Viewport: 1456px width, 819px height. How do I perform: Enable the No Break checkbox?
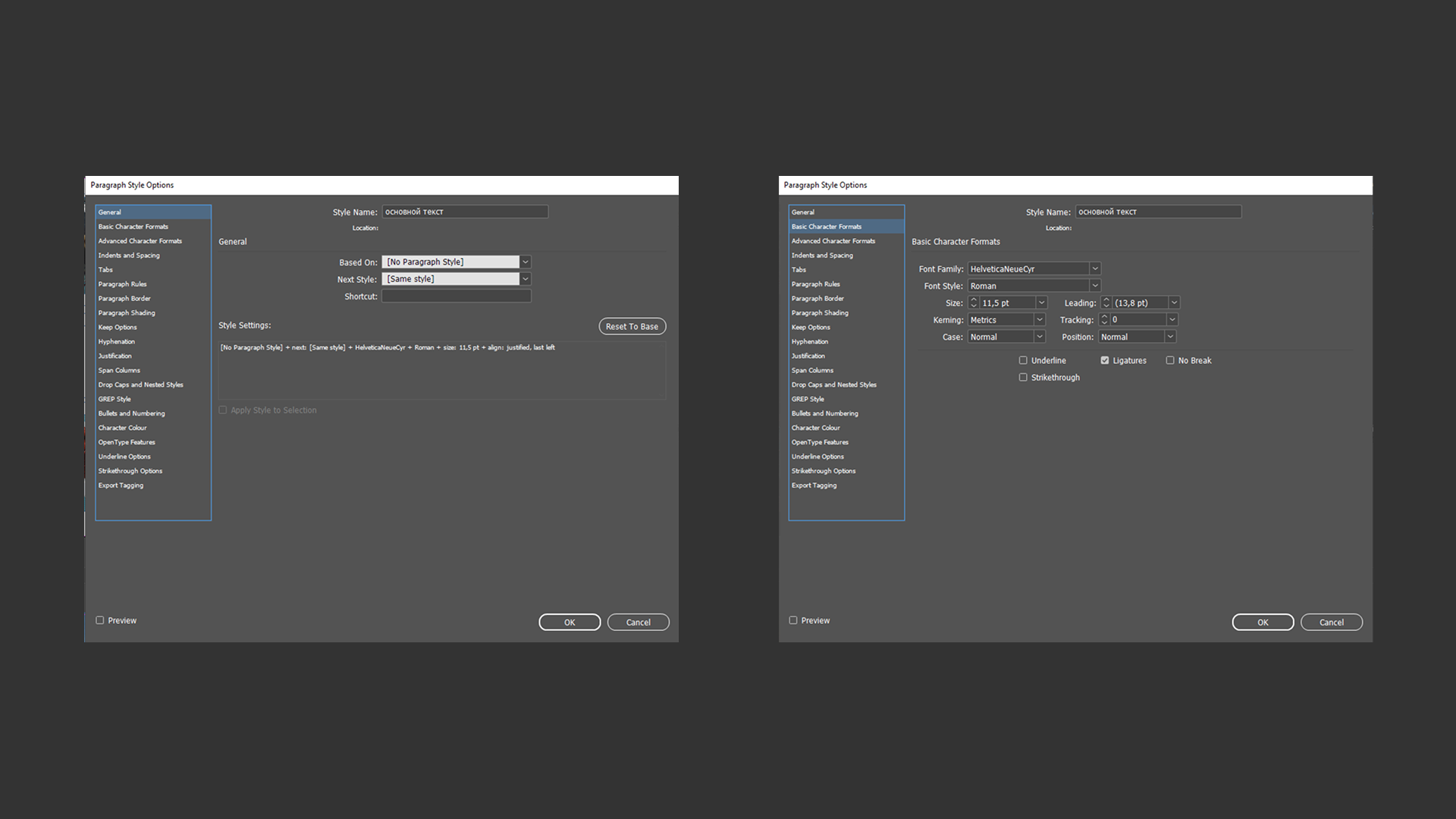point(1170,360)
